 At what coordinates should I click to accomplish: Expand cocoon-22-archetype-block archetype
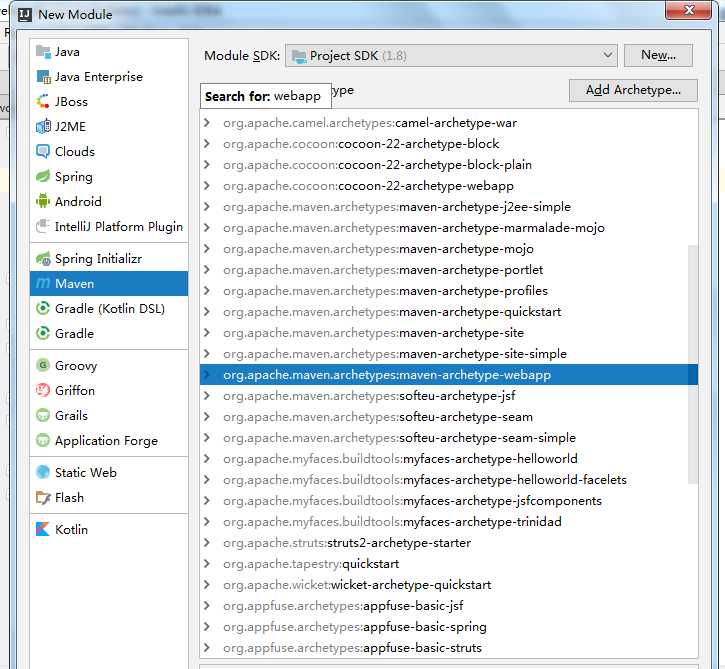(x=207, y=144)
